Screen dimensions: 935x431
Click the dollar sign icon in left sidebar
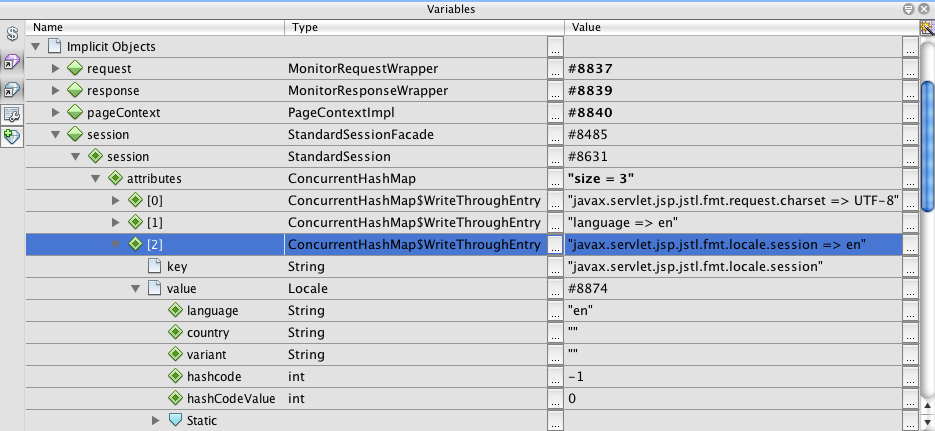tap(13, 34)
